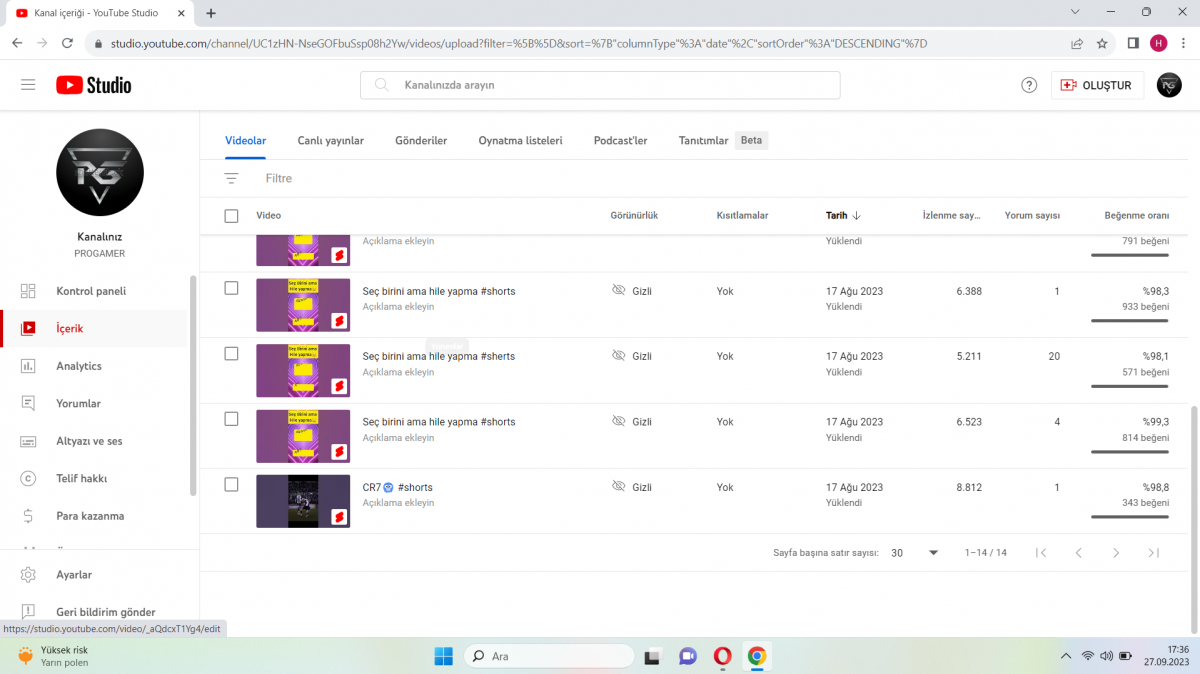Click the Altyazı ve ses icon

coord(28,441)
